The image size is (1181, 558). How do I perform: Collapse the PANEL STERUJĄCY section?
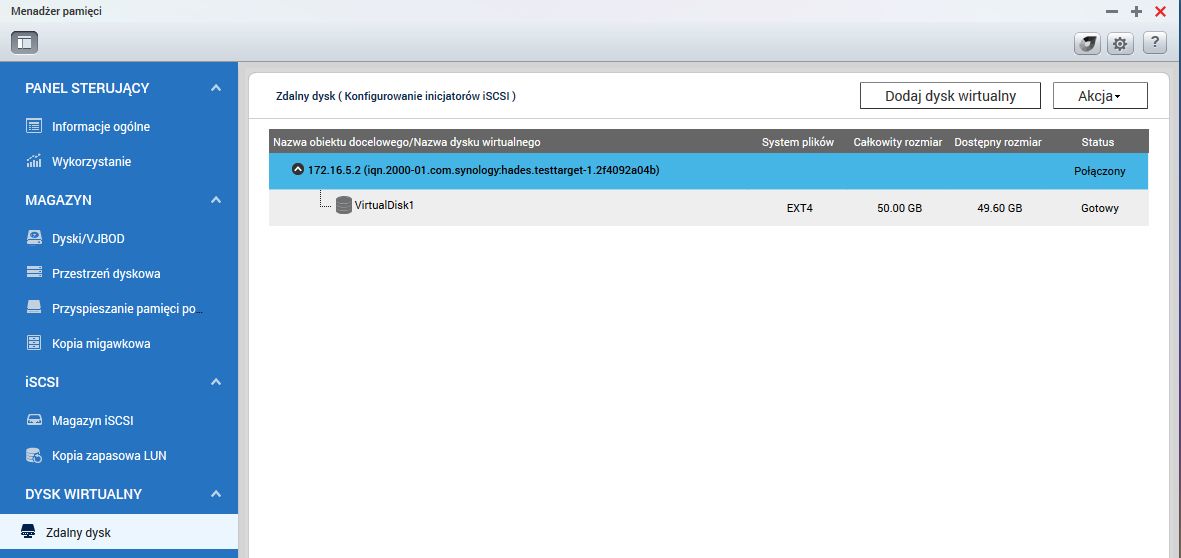pos(216,88)
